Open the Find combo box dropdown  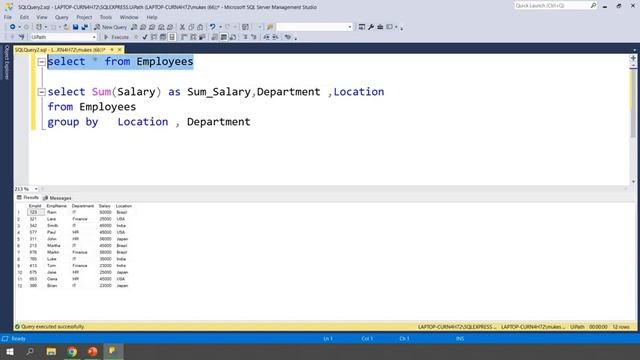click(x=350, y=27)
